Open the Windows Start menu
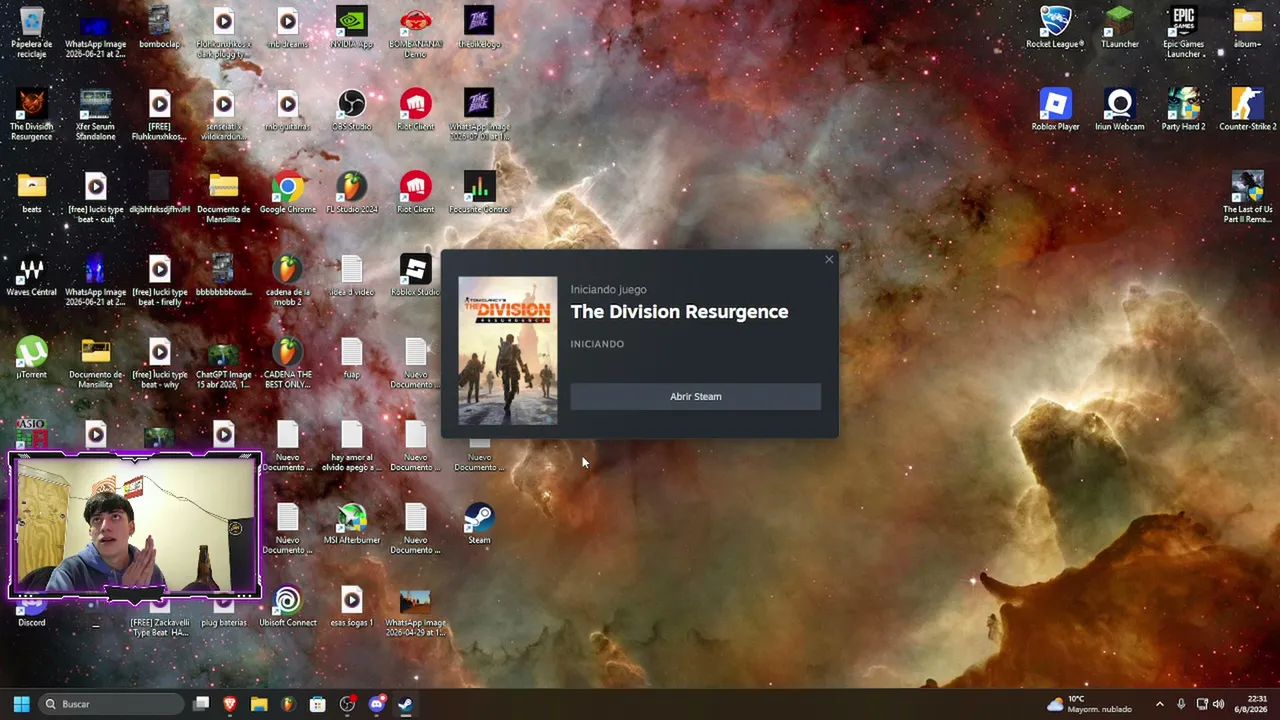Viewport: 1280px width, 720px height. coord(21,704)
